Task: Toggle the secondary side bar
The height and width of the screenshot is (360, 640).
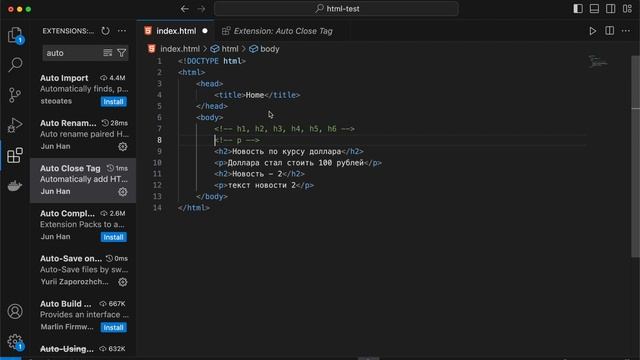Action: tap(611, 9)
